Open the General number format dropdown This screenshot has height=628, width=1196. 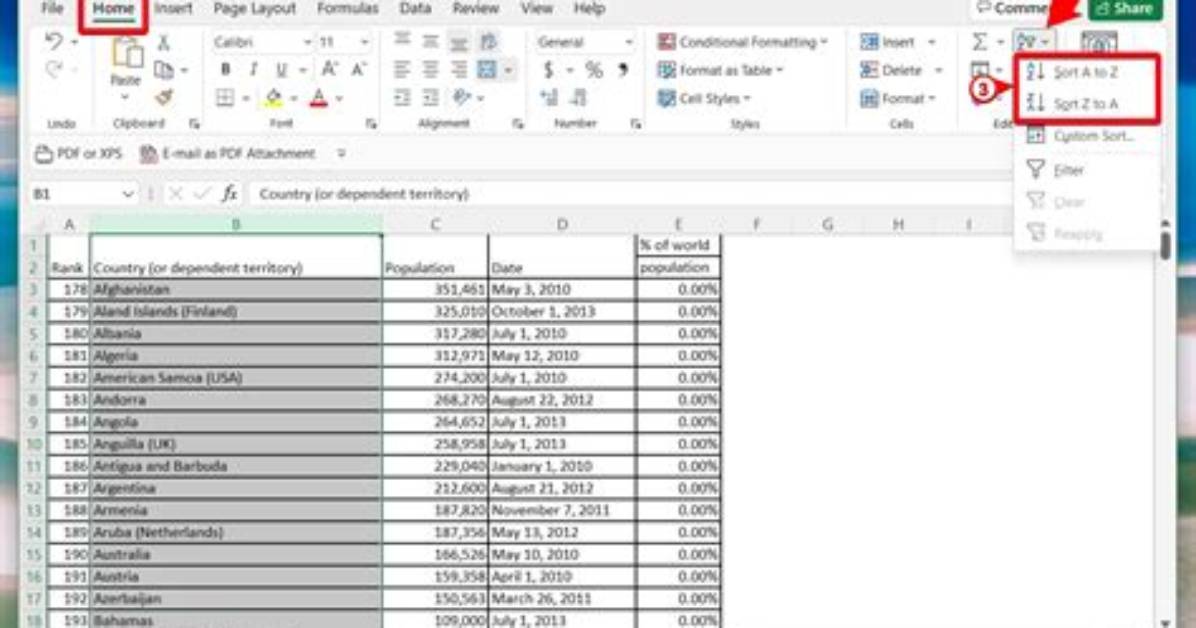click(585, 42)
